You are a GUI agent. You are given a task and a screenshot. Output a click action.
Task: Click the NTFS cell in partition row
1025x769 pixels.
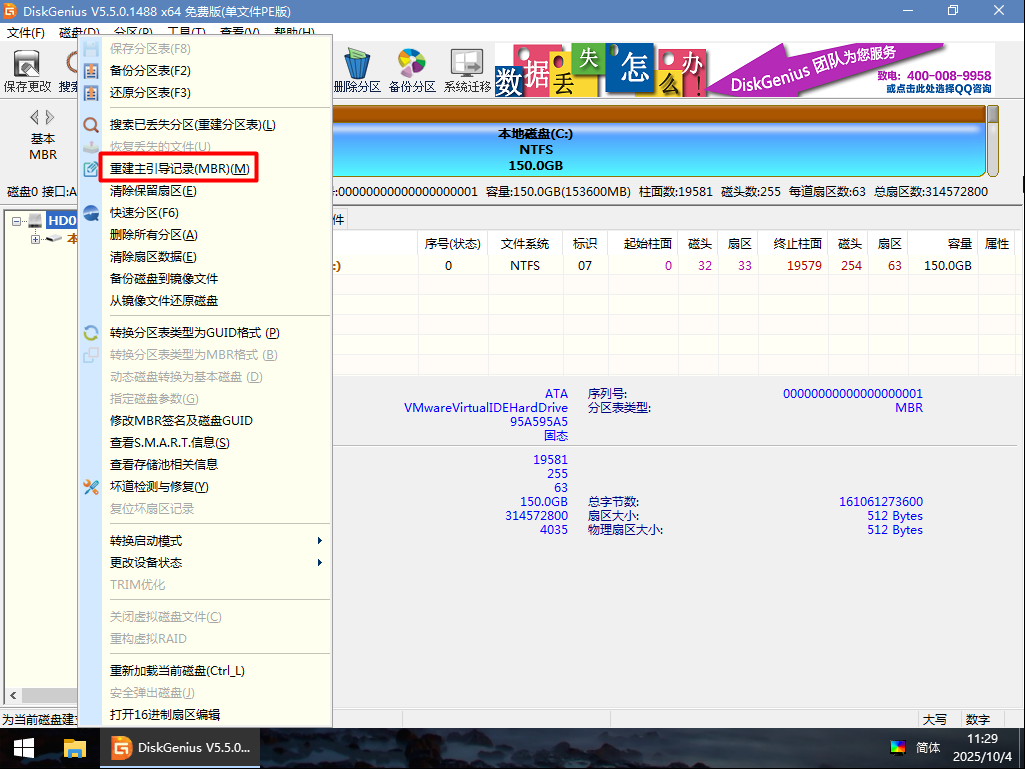tap(525, 265)
